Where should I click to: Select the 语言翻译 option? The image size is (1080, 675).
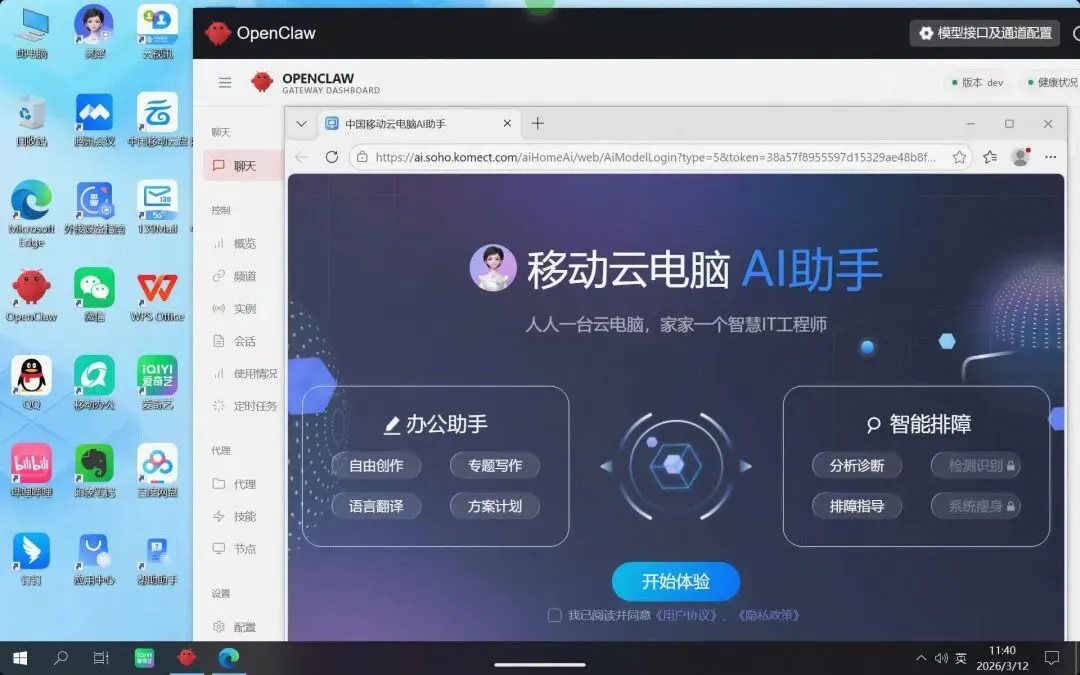coord(376,506)
